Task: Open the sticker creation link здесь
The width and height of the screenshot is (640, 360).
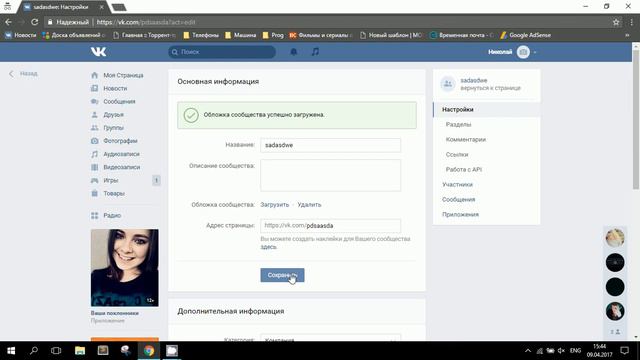Action: (x=269, y=247)
